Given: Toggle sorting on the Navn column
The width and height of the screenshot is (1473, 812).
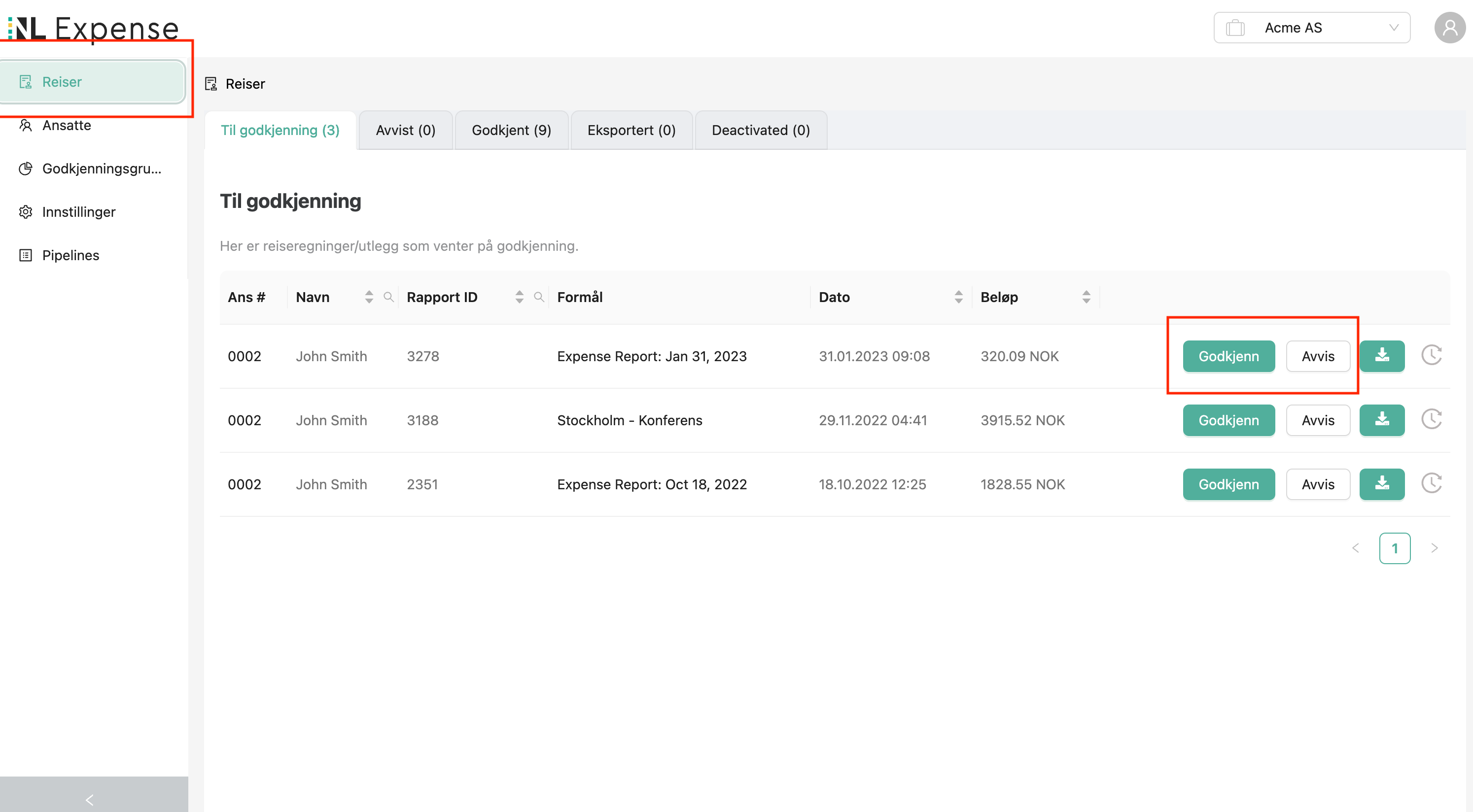Looking at the screenshot, I should 369,297.
